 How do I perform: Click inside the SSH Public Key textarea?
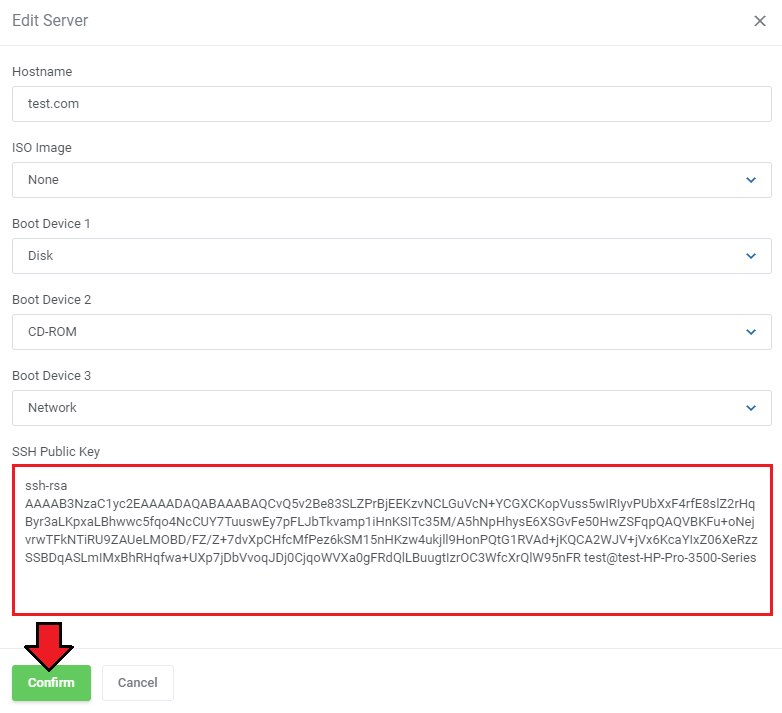pos(392,540)
